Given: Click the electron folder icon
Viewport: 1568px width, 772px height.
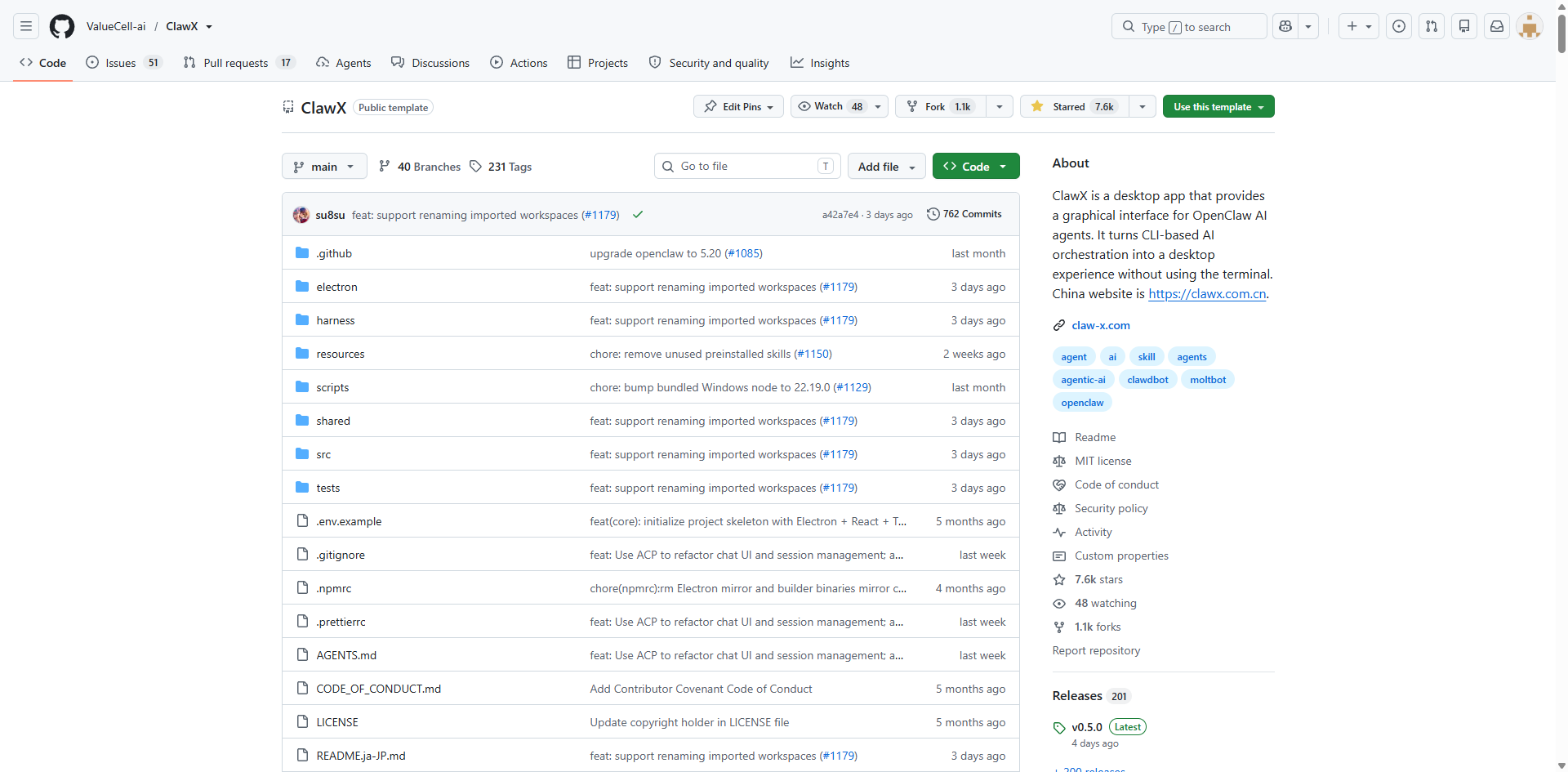Looking at the screenshot, I should point(302,287).
